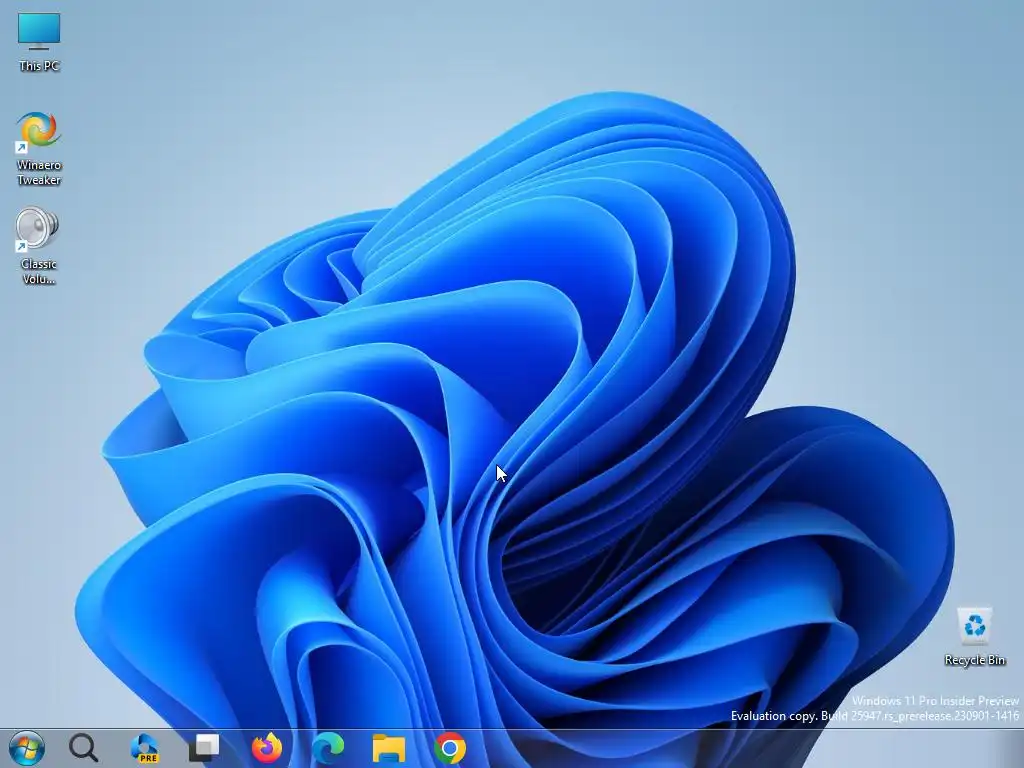Select the Recycle Bin icon
Viewport: 1024px width, 768px height.
pyautogui.click(x=974, y=636)
